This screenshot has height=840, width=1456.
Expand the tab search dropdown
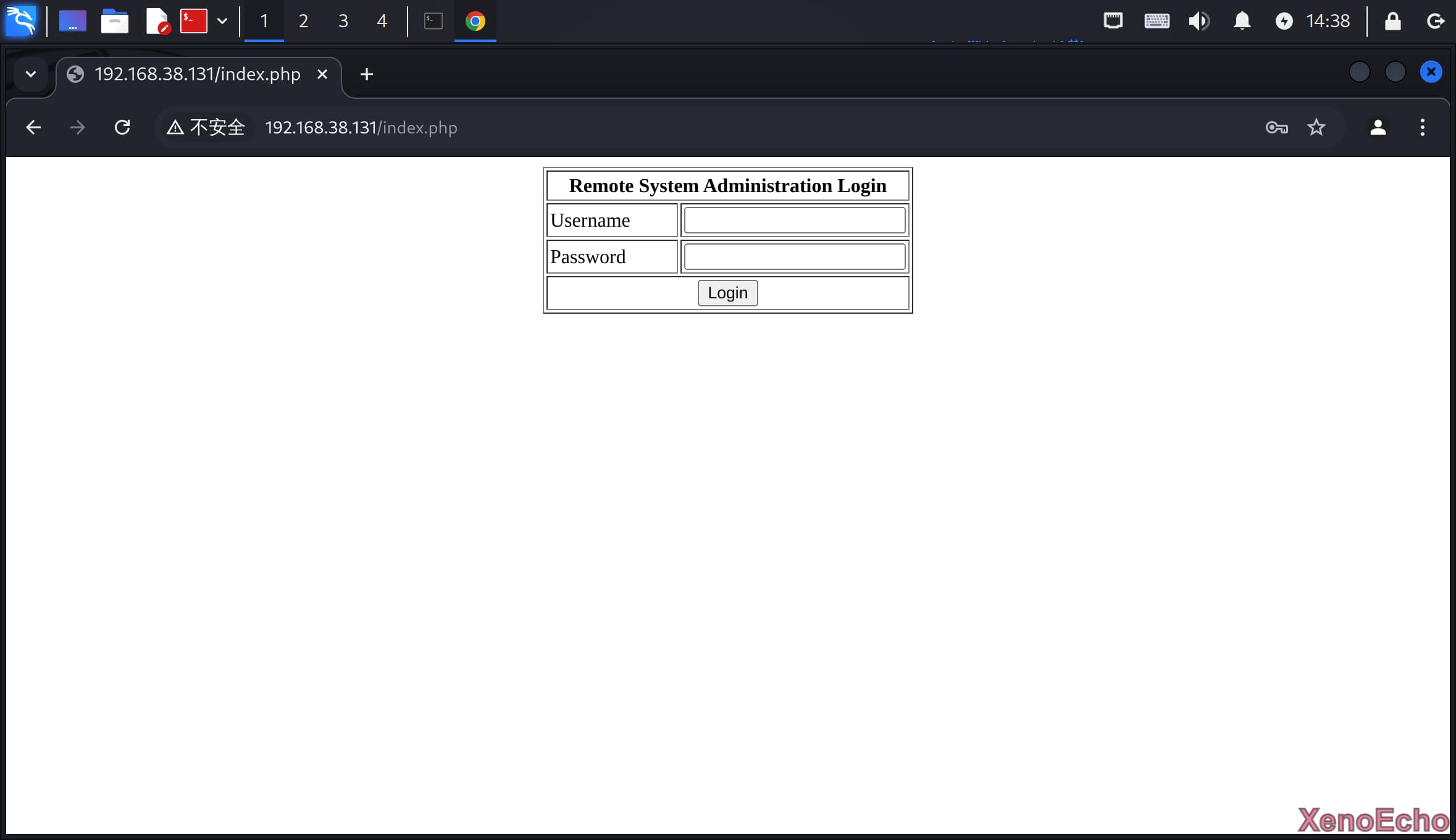click(x=31, y=74)
